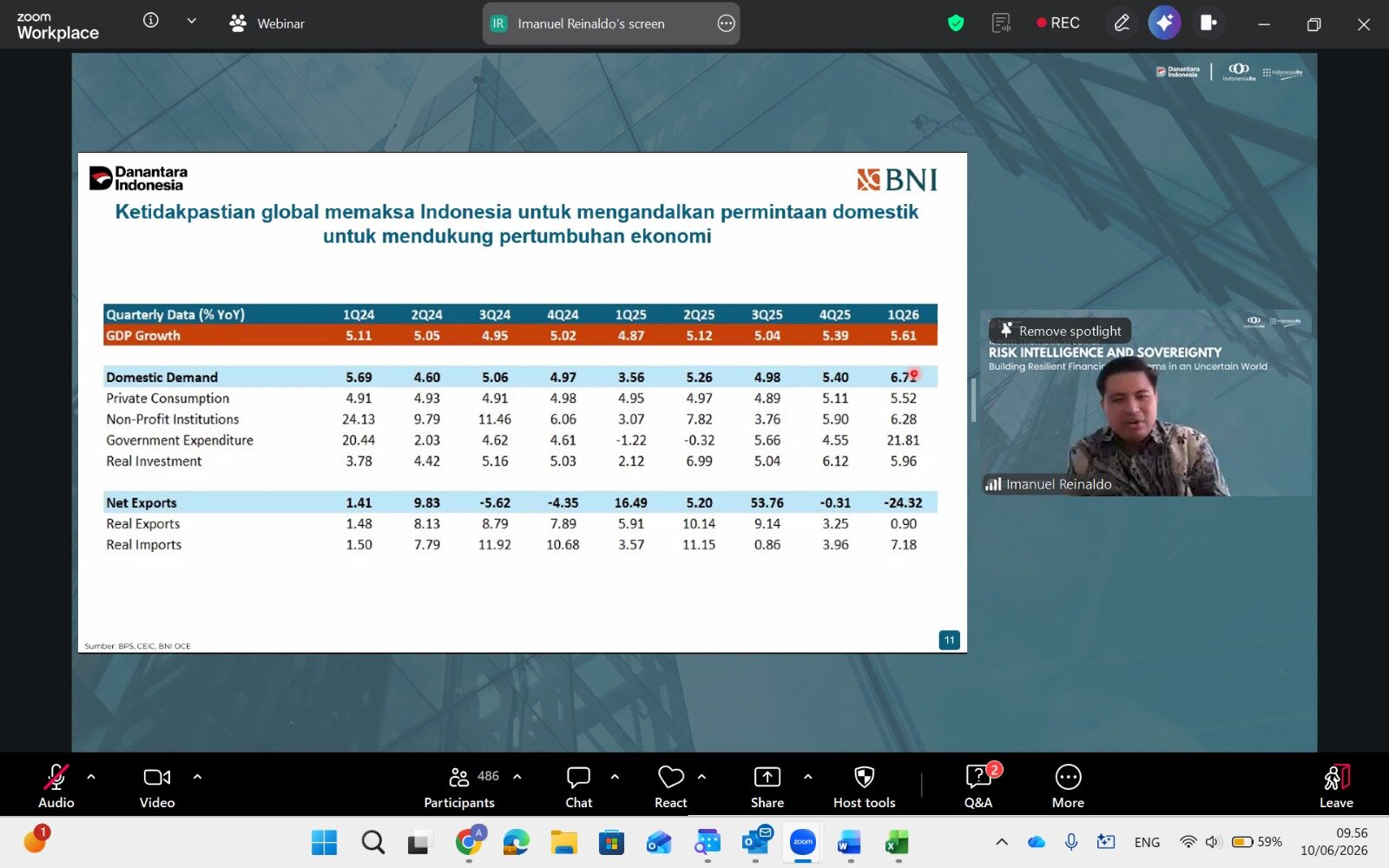This screenshot has height=868, width=1389.
Task: Click the Real Imports row label
Action: tap(144, 545)
